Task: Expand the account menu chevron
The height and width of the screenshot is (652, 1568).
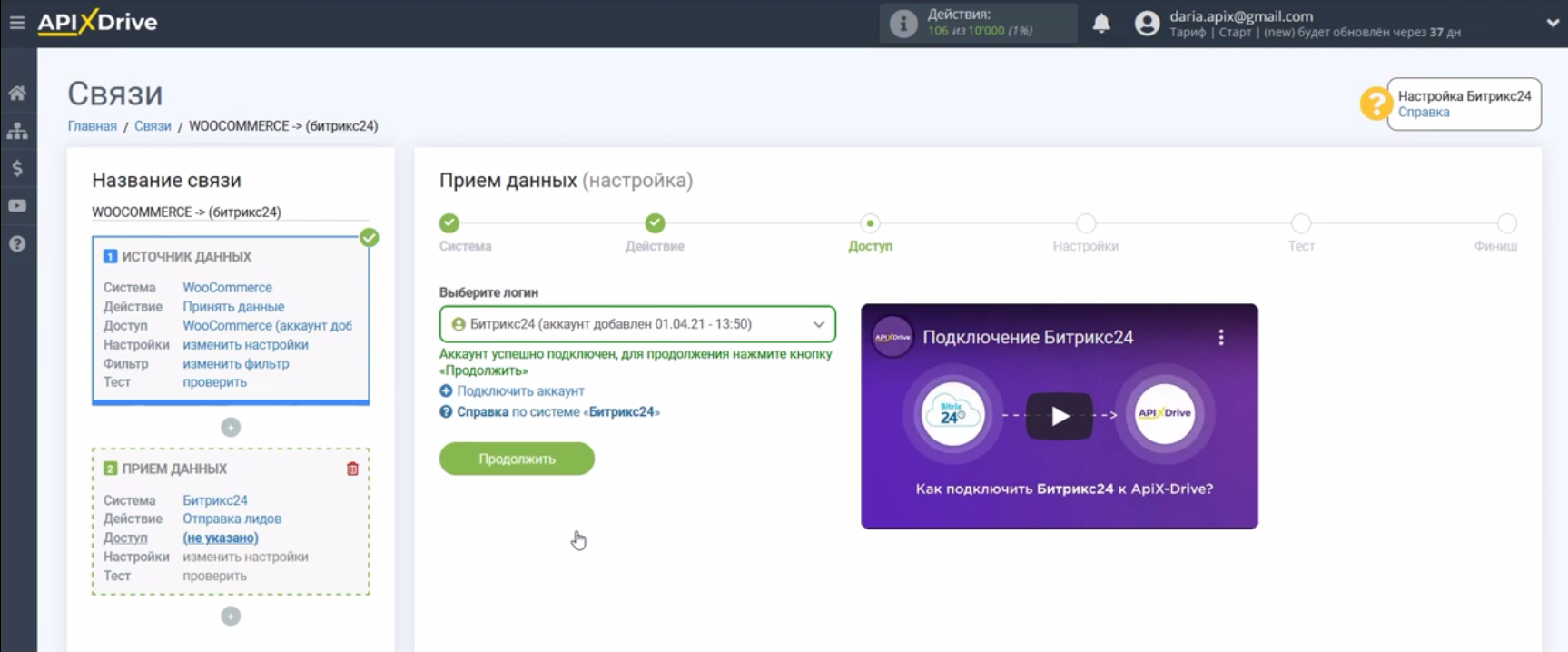Action: [x=1552, y=24]
